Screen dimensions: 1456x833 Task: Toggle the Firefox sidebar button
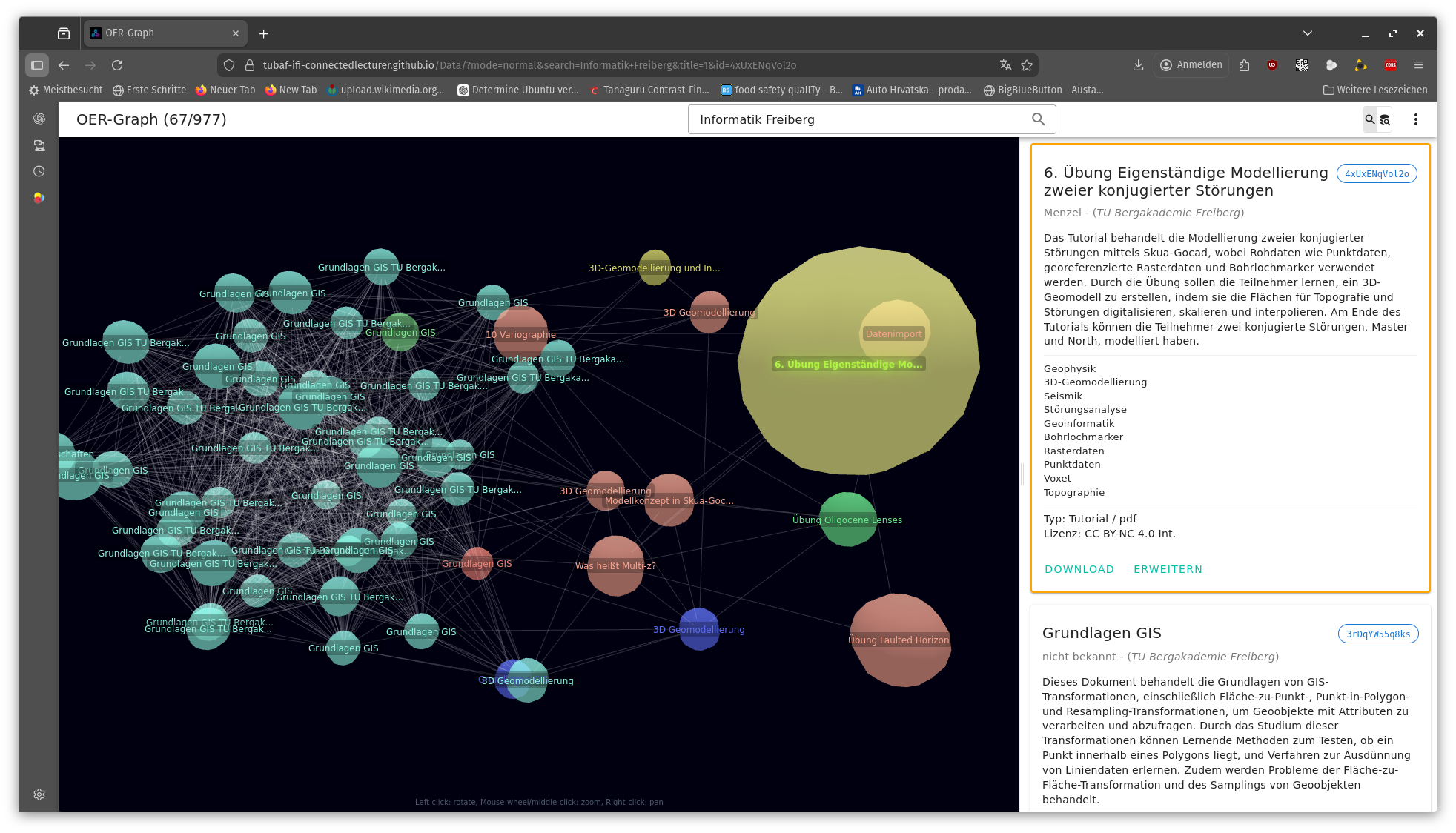pyautogui.click(x=37, y=65)
